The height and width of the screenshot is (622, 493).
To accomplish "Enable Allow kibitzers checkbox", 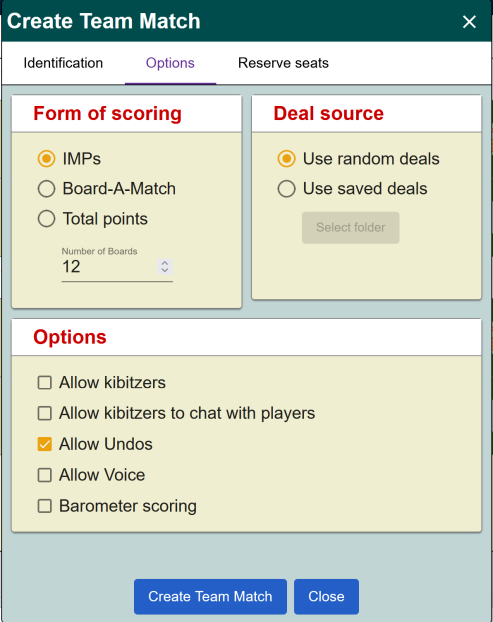I will point(44,383).
